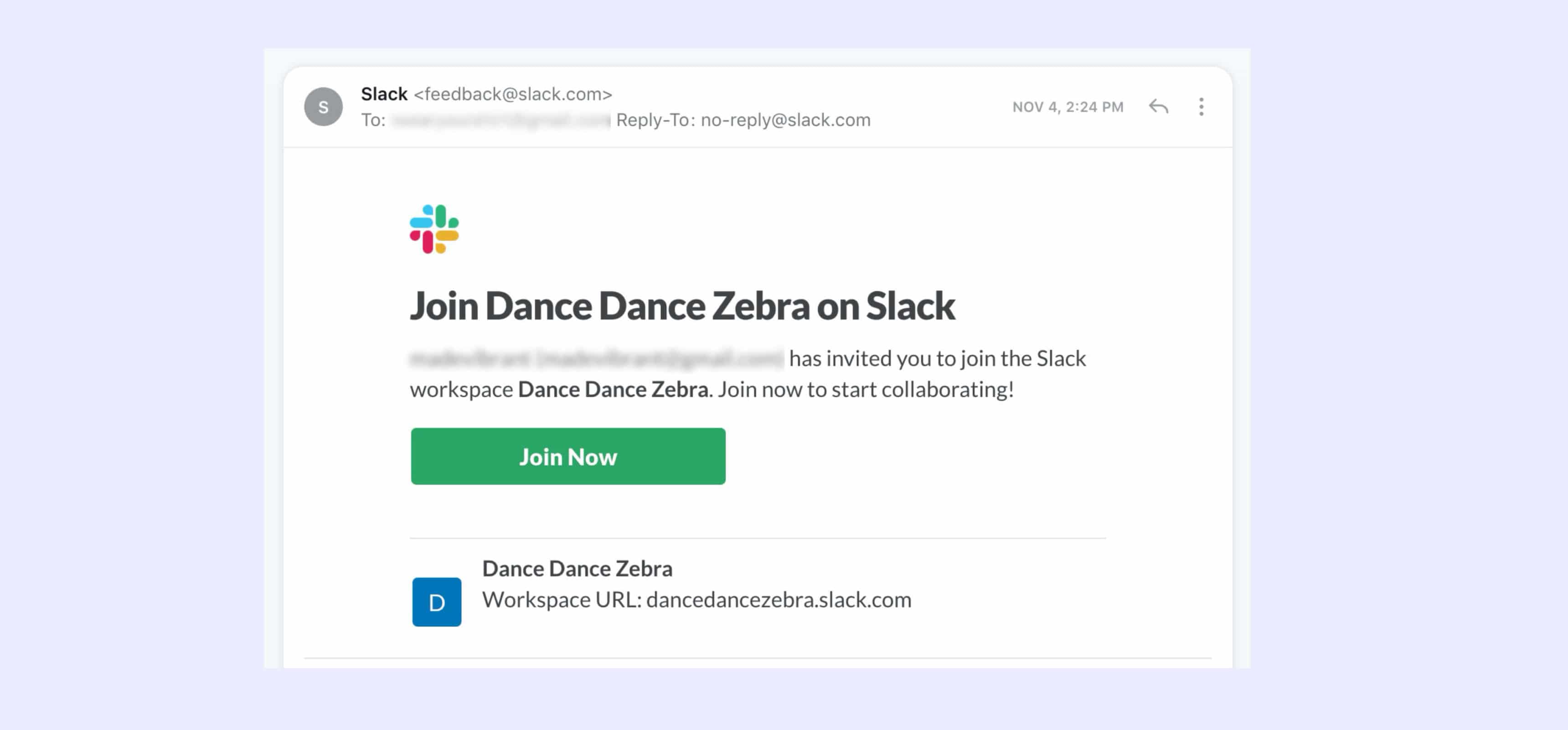This screenshot has width=1568, height=730.
Task: Click the no-reply@slack.com Reply-To address
Action: (785, 120)
